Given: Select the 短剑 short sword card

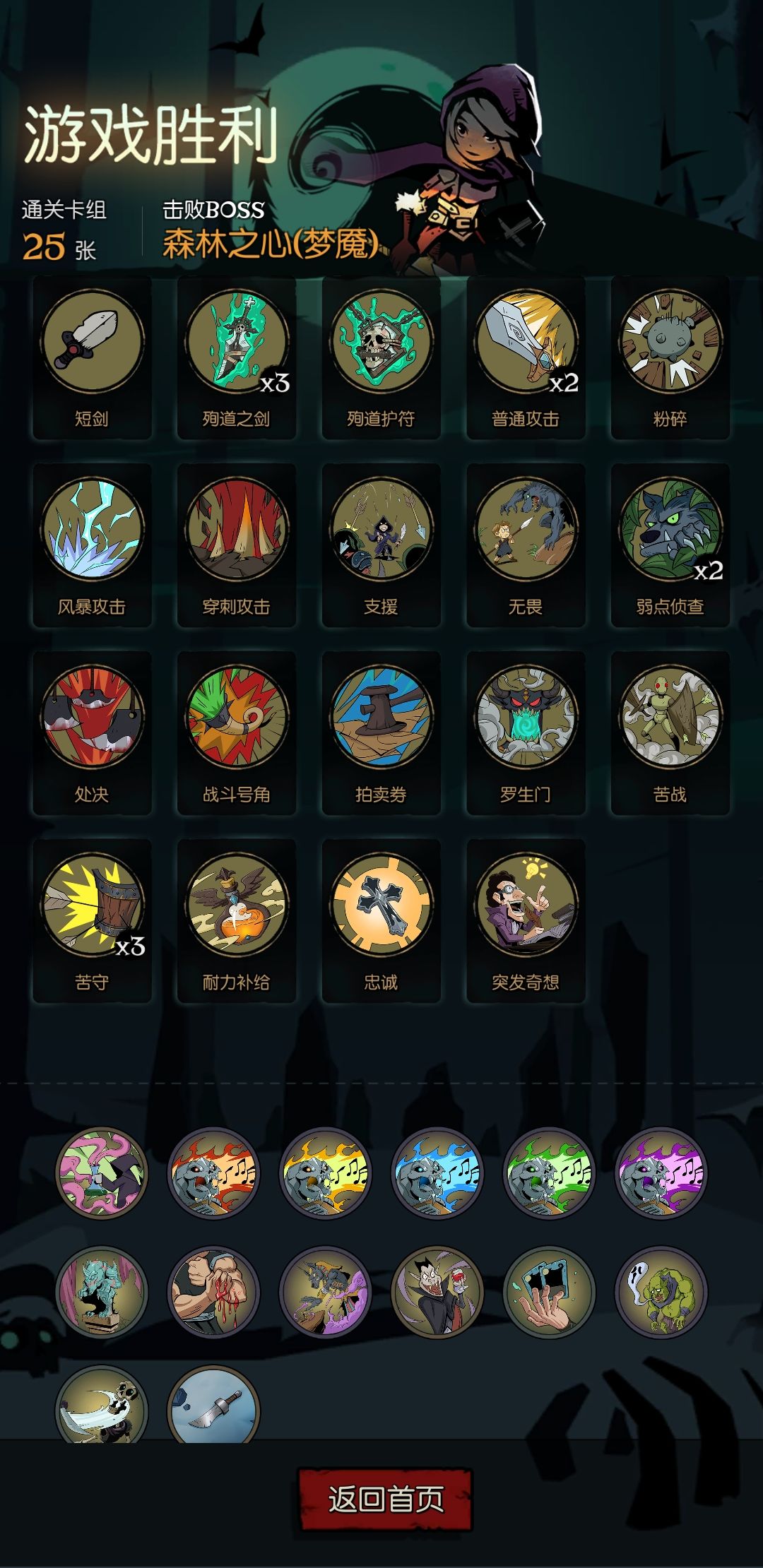Looking at the screenshot, I should coord(92,357).
